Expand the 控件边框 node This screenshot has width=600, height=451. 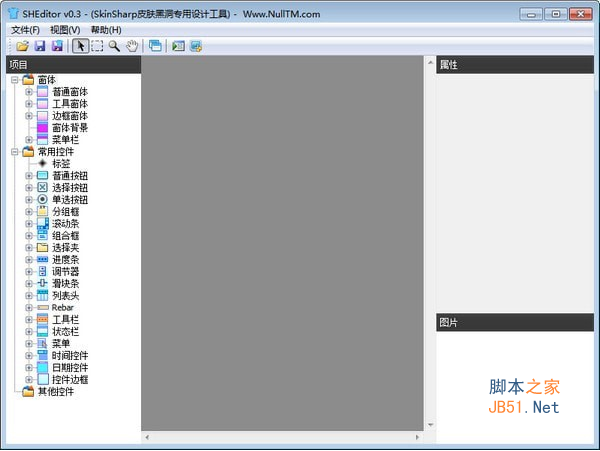[29, 379]
